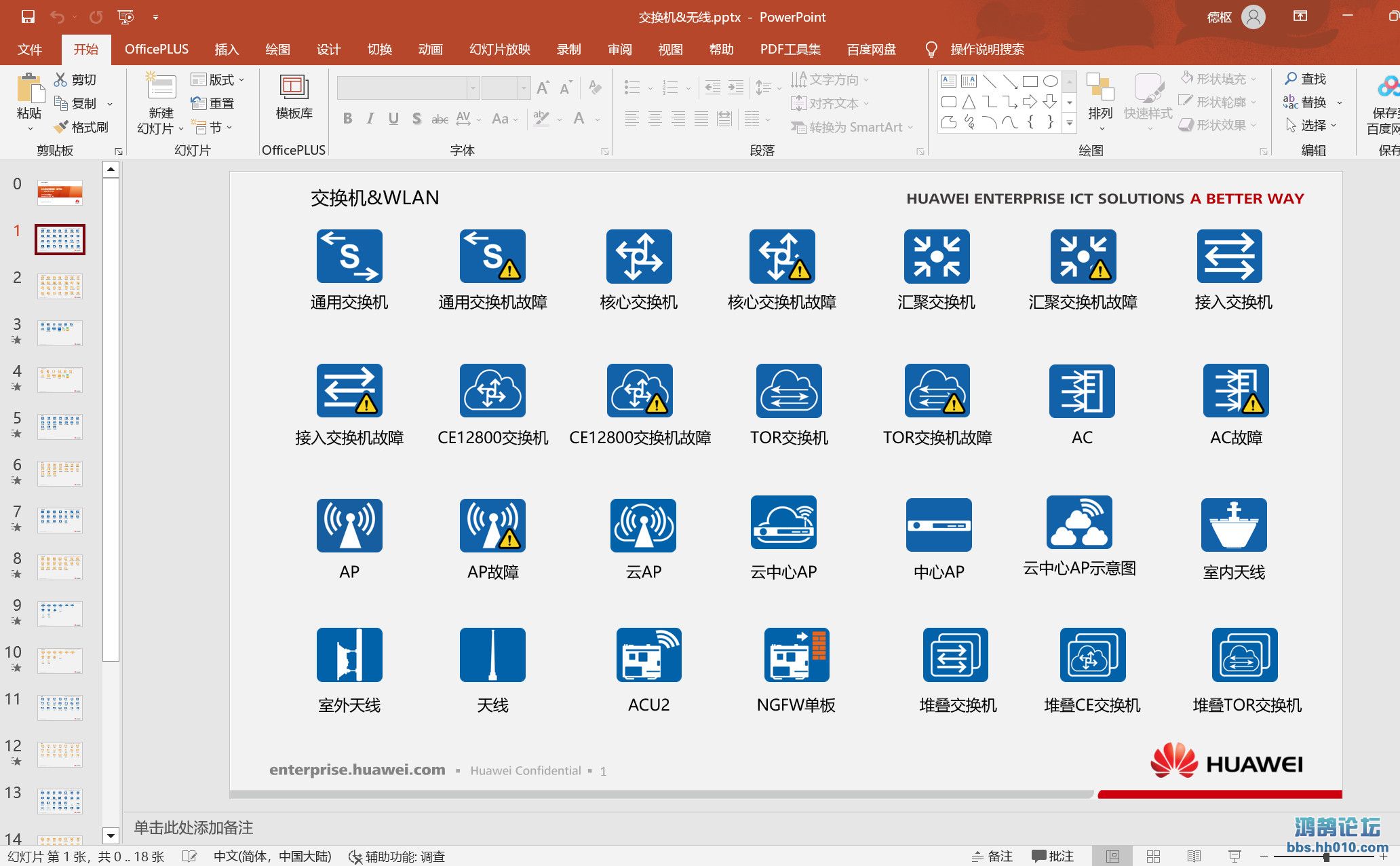Click 操作说明搜索 tell me search box

pyautogui.click(x=987, y=50)
